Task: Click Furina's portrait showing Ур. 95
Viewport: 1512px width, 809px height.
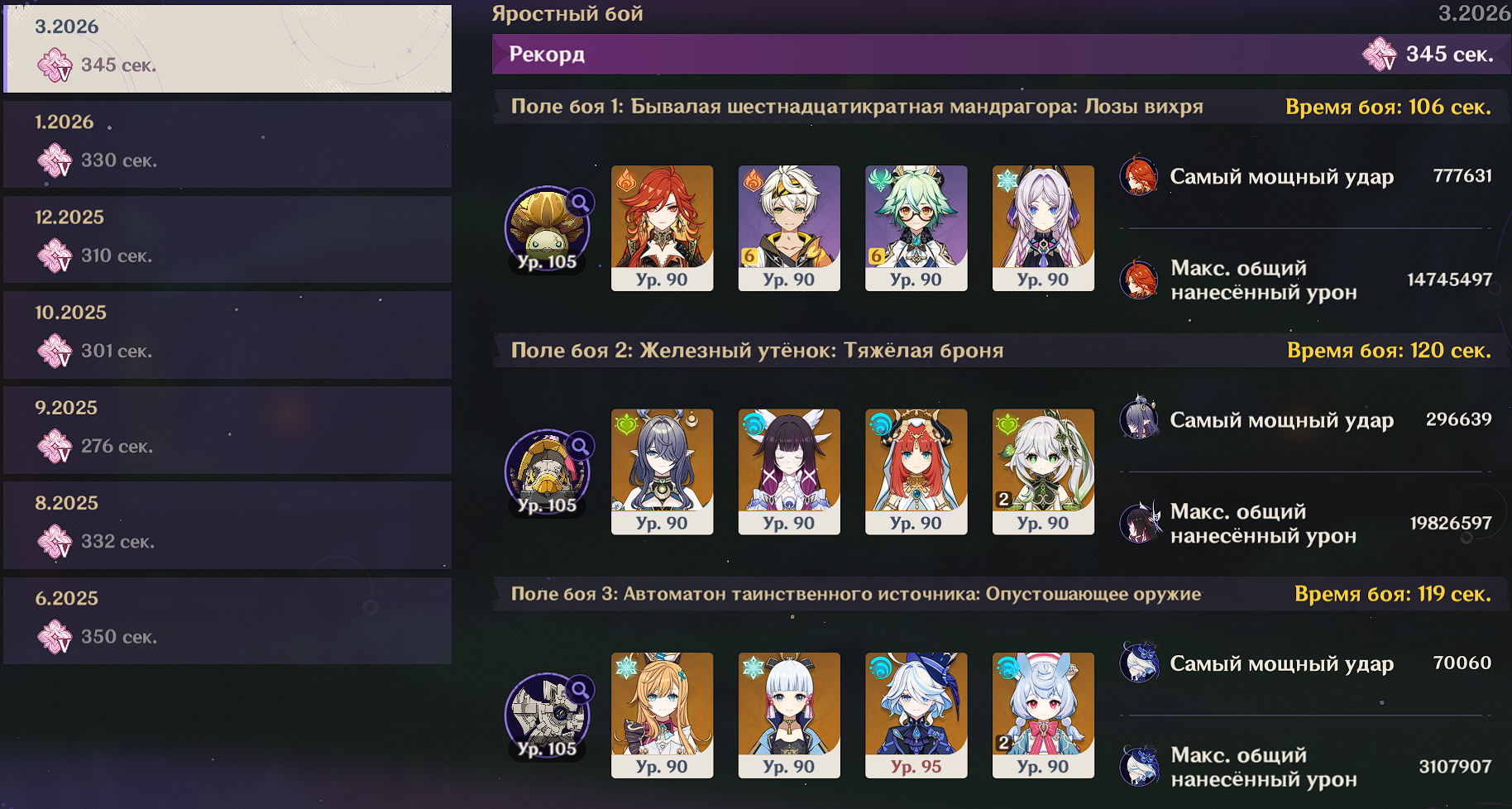Action: (x=916, y=715)
